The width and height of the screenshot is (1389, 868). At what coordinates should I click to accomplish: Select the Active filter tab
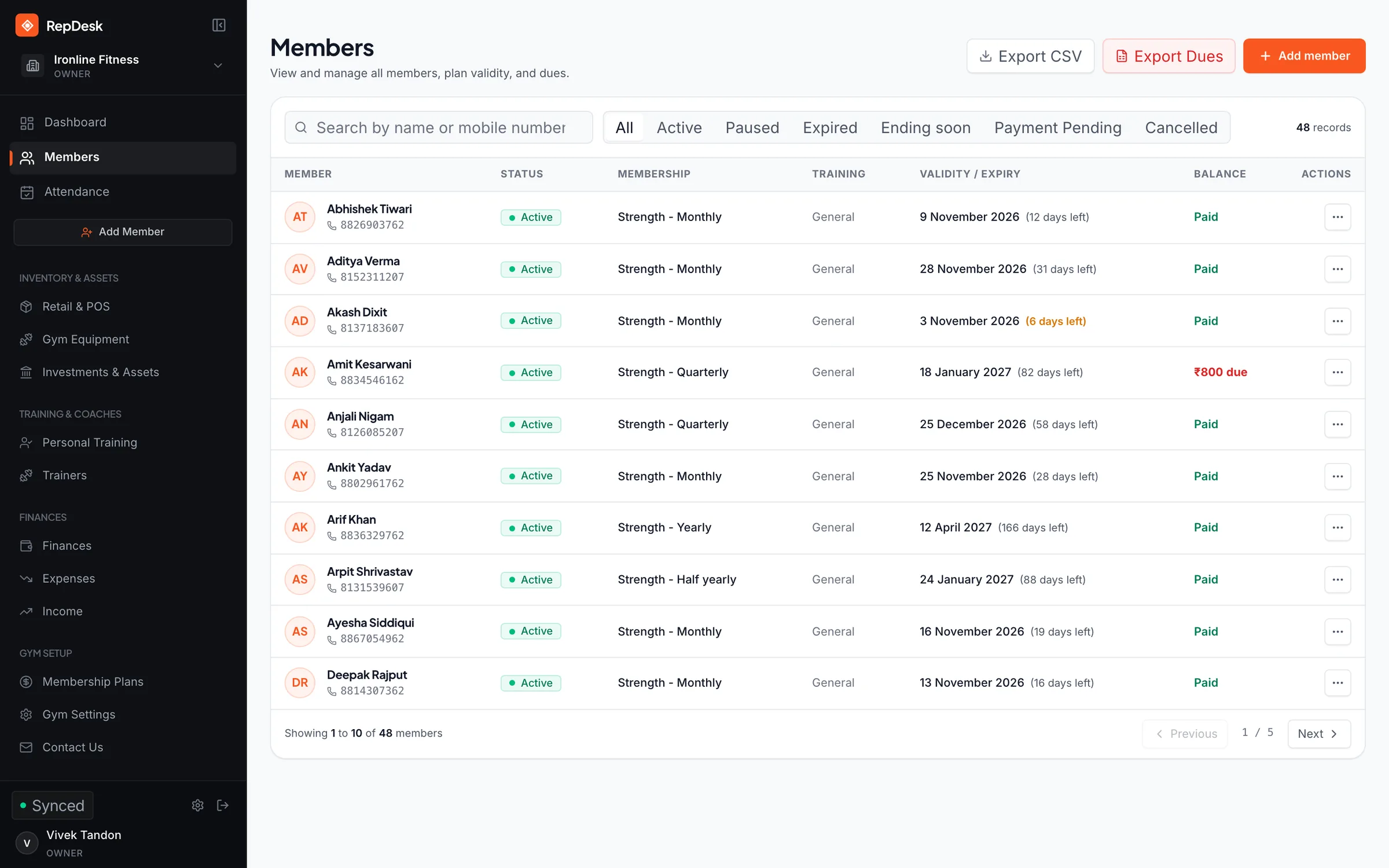coord(679,128)
